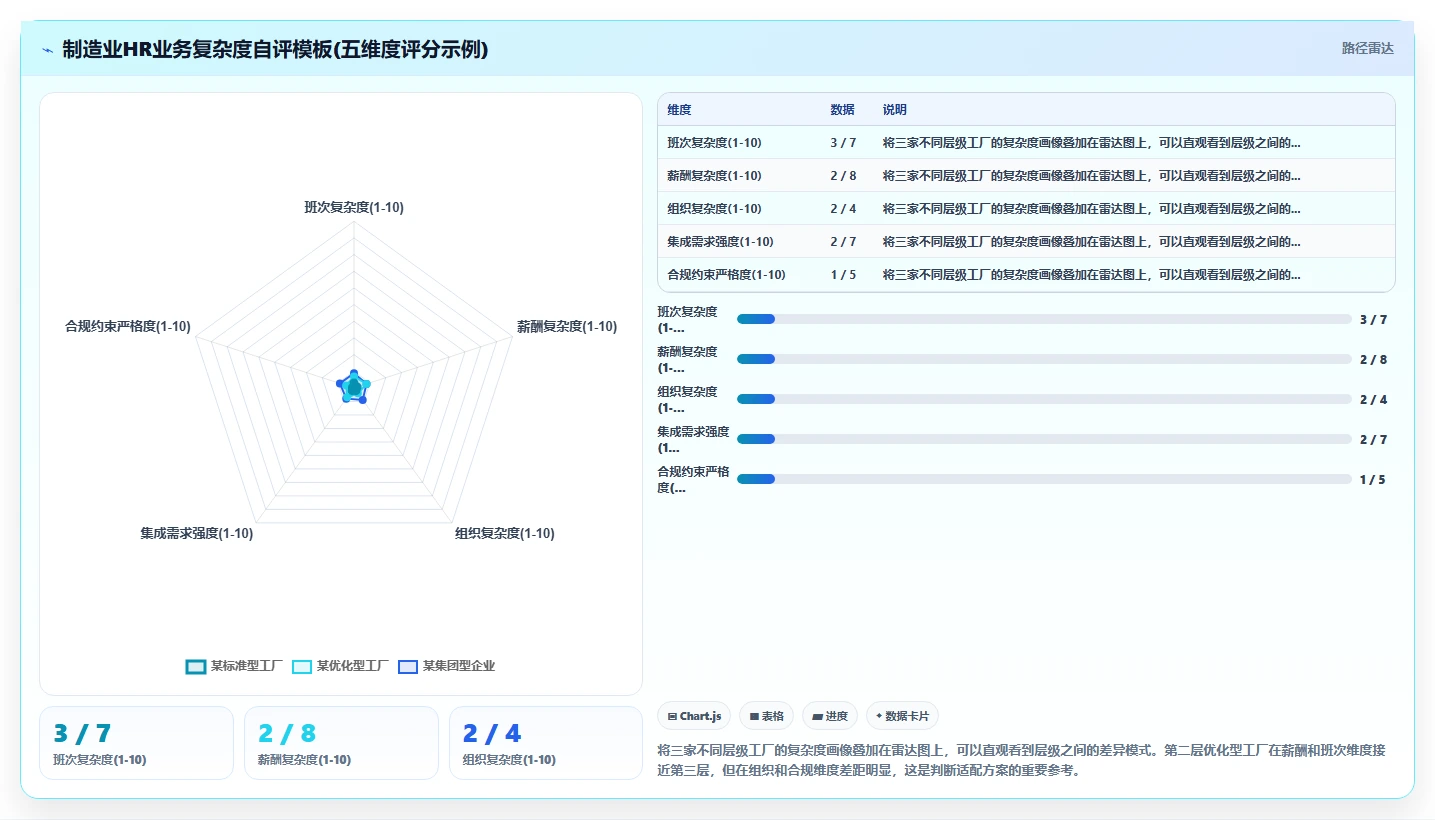This screenshot has width=1435, height=820.
Task: Click the 3 / 7 table cell
Action: coord(843,143)
